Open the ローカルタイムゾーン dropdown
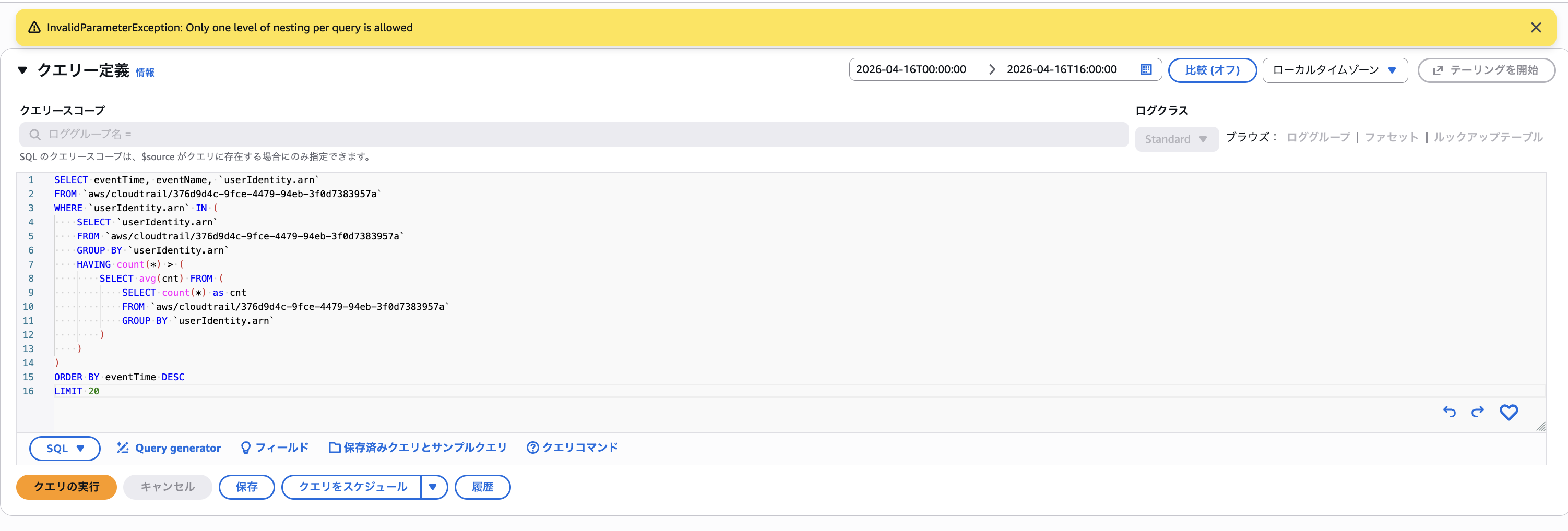This screenshot has height=531, width=1568. pos(1335,70)
